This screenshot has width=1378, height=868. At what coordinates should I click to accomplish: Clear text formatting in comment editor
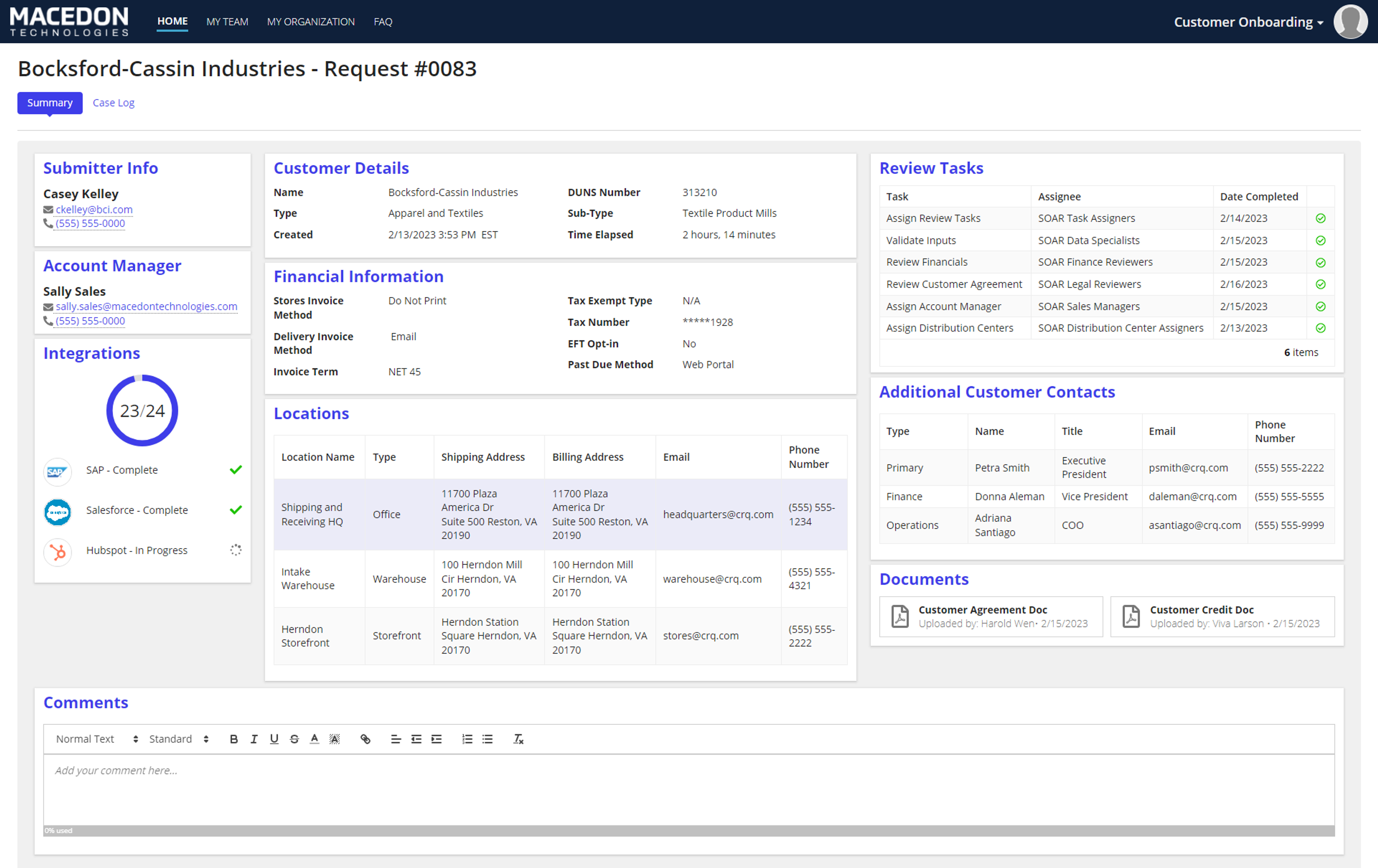[518, 739]
